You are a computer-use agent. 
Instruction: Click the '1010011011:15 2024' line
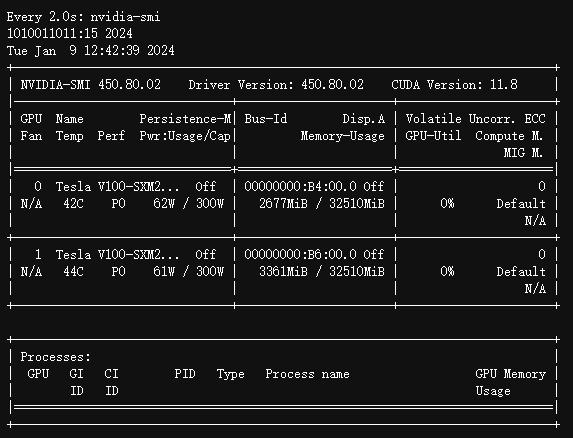click(69, 34)
